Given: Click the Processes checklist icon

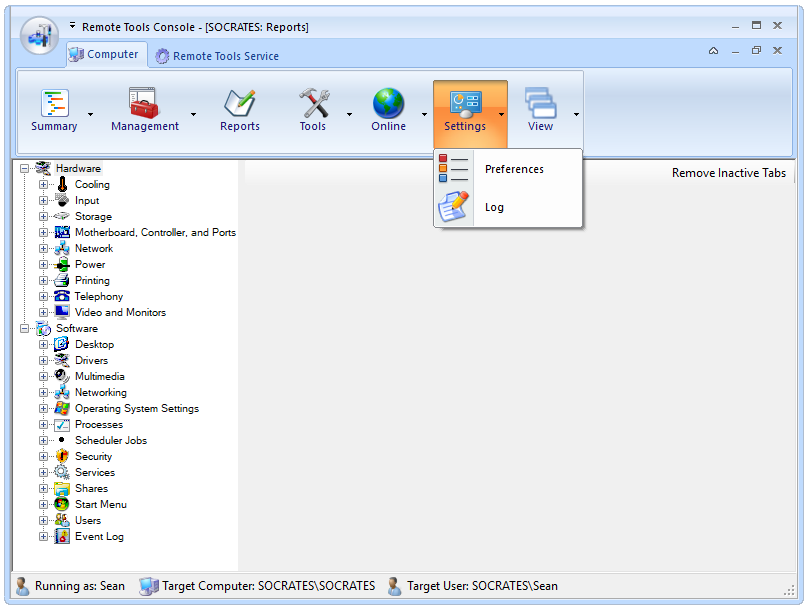Looking at the screenshot, I should coord(62,424).
